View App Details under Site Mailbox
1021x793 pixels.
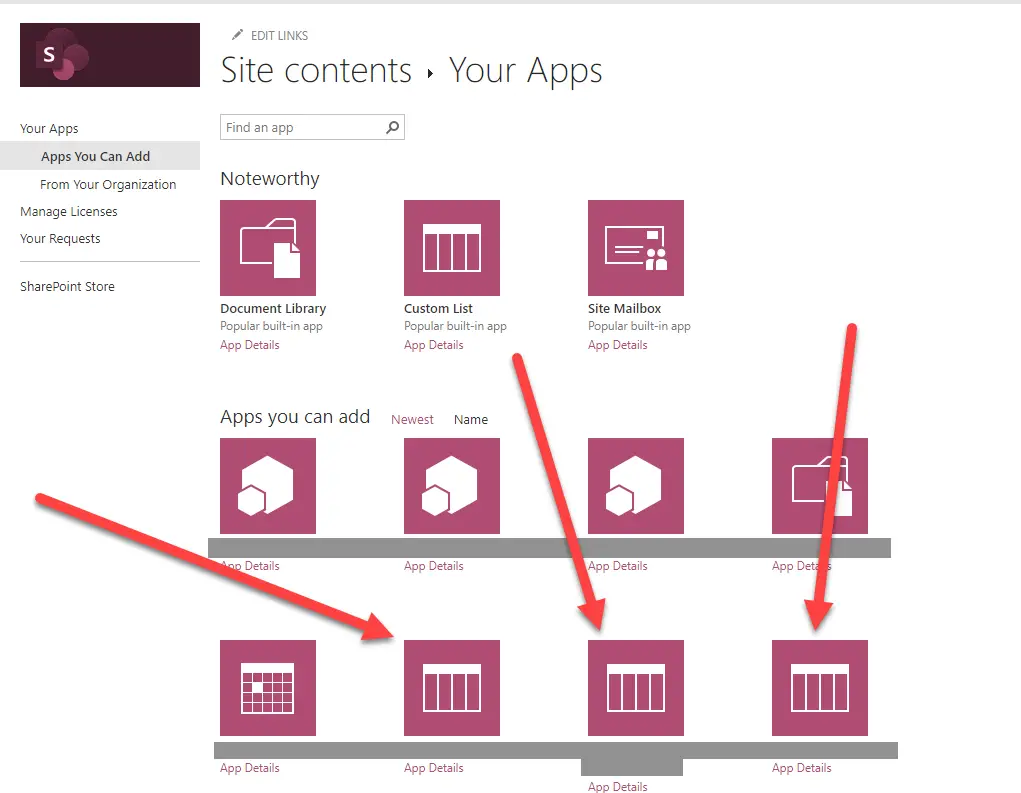pyautogui.click(x=618, y=345)
